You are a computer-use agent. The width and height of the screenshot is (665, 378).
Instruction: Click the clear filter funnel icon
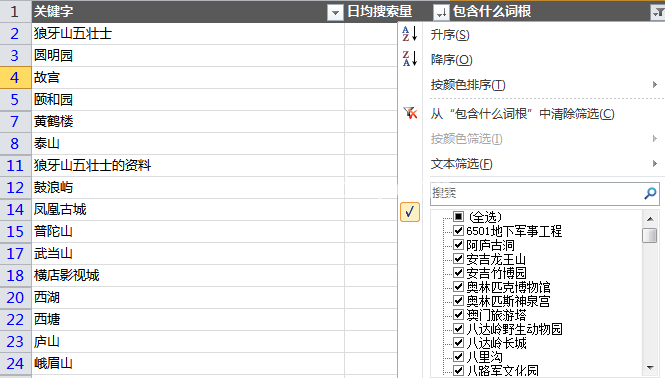click(x=410, y=113)
